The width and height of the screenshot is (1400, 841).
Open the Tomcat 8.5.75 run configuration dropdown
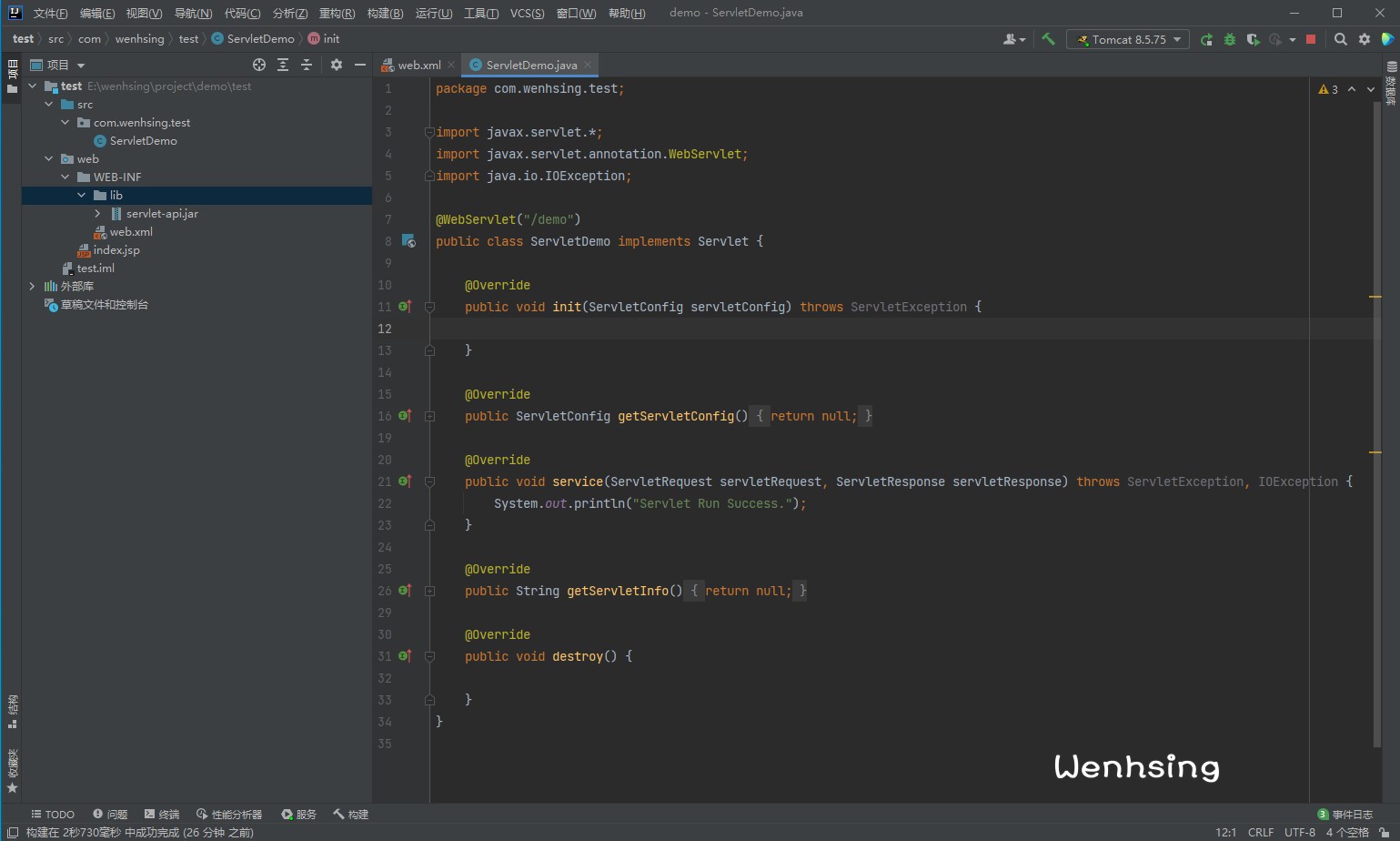tap(1128, 39)
